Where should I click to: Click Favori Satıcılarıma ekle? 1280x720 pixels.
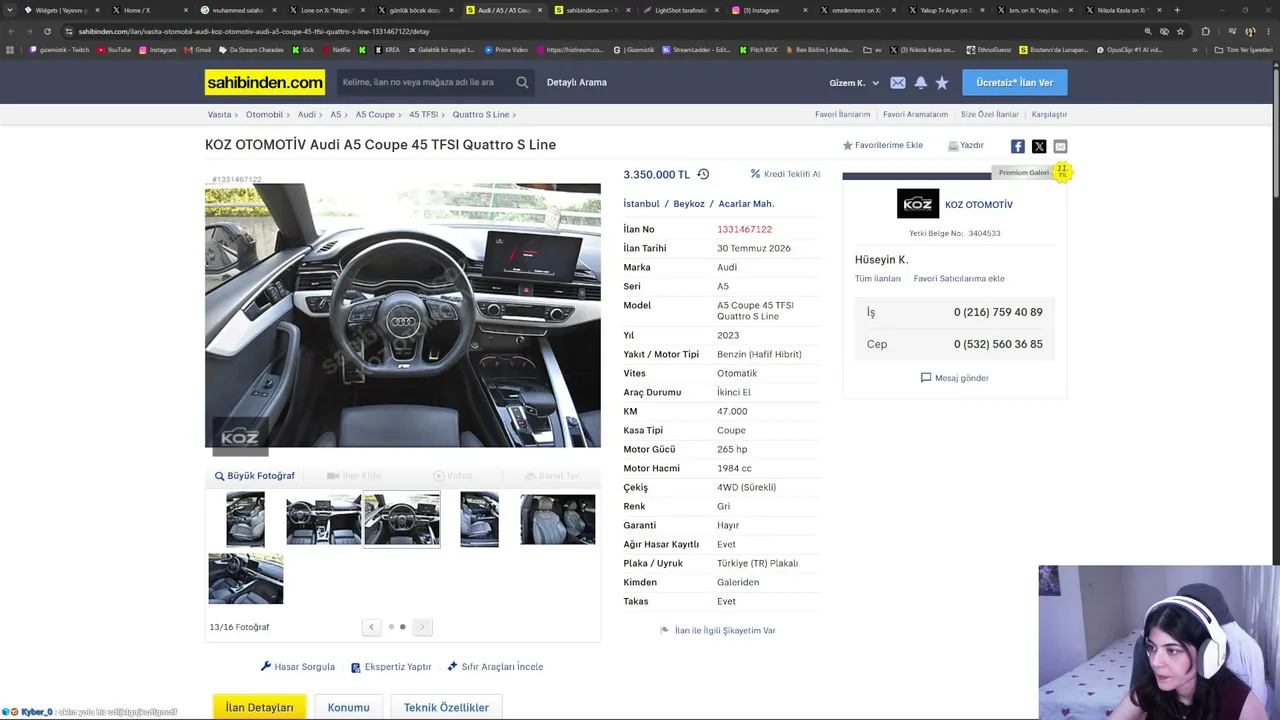(x=959, y=279)
